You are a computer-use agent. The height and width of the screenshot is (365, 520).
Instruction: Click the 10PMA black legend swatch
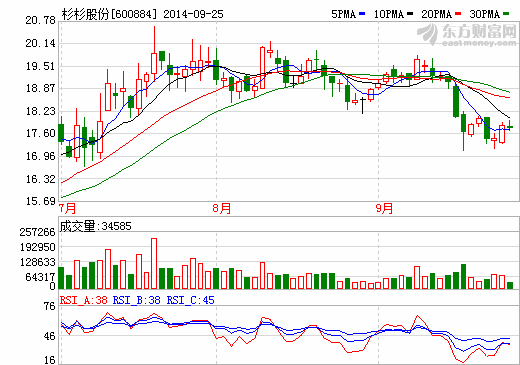point(410,14)
